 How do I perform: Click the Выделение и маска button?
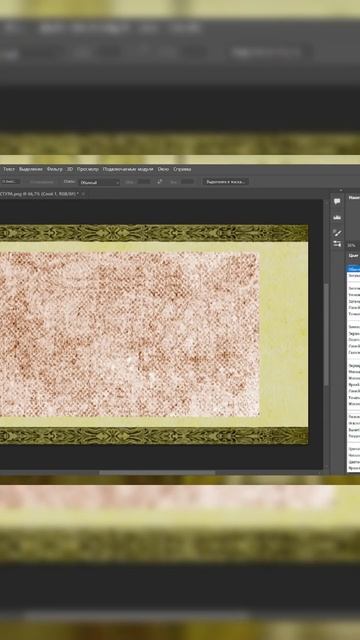point(225,182)
